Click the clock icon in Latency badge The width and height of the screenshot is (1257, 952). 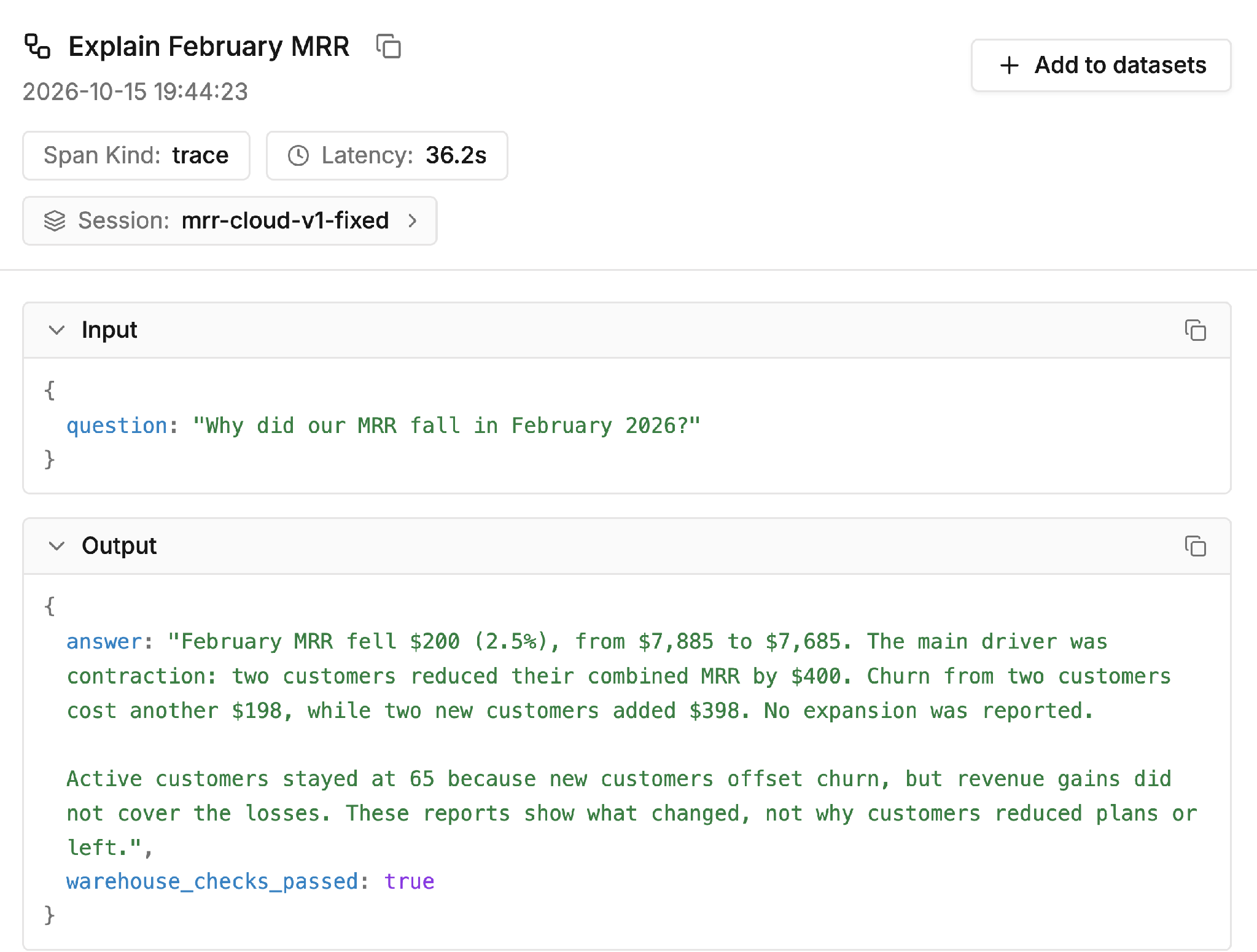pos(298,155)
